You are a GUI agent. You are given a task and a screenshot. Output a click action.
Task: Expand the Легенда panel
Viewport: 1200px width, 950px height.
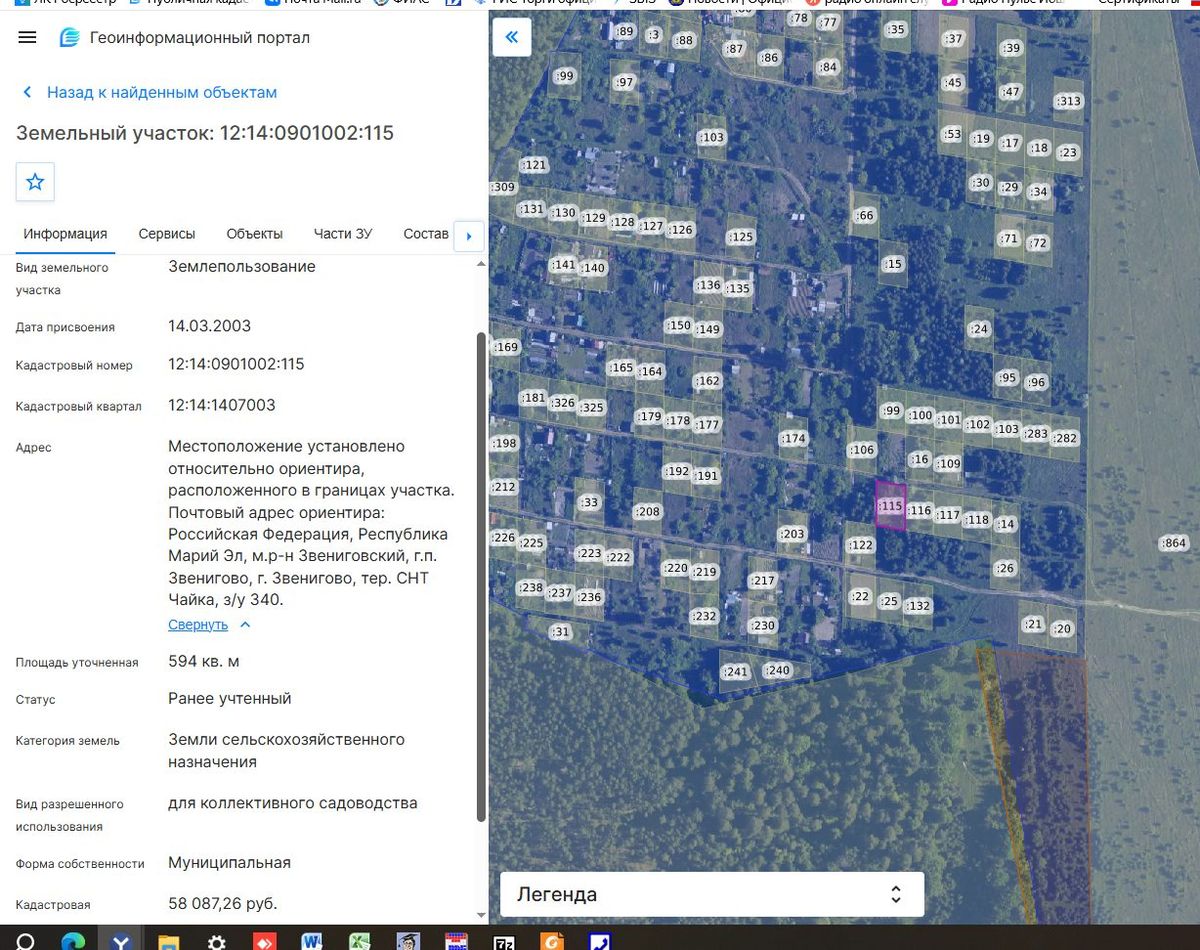click(x=711, y=894)
